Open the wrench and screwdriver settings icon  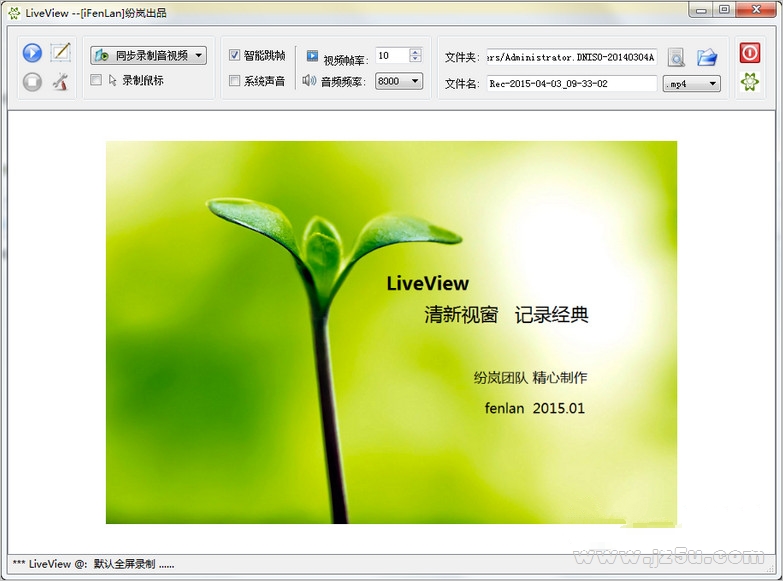pos(61,81)
